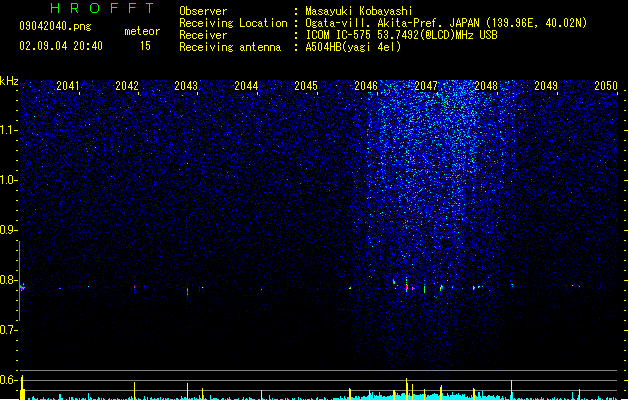
Task: Click Ogata-vill. Akita-Pref. JAPAN location text
Action: (x=446, y=23)
